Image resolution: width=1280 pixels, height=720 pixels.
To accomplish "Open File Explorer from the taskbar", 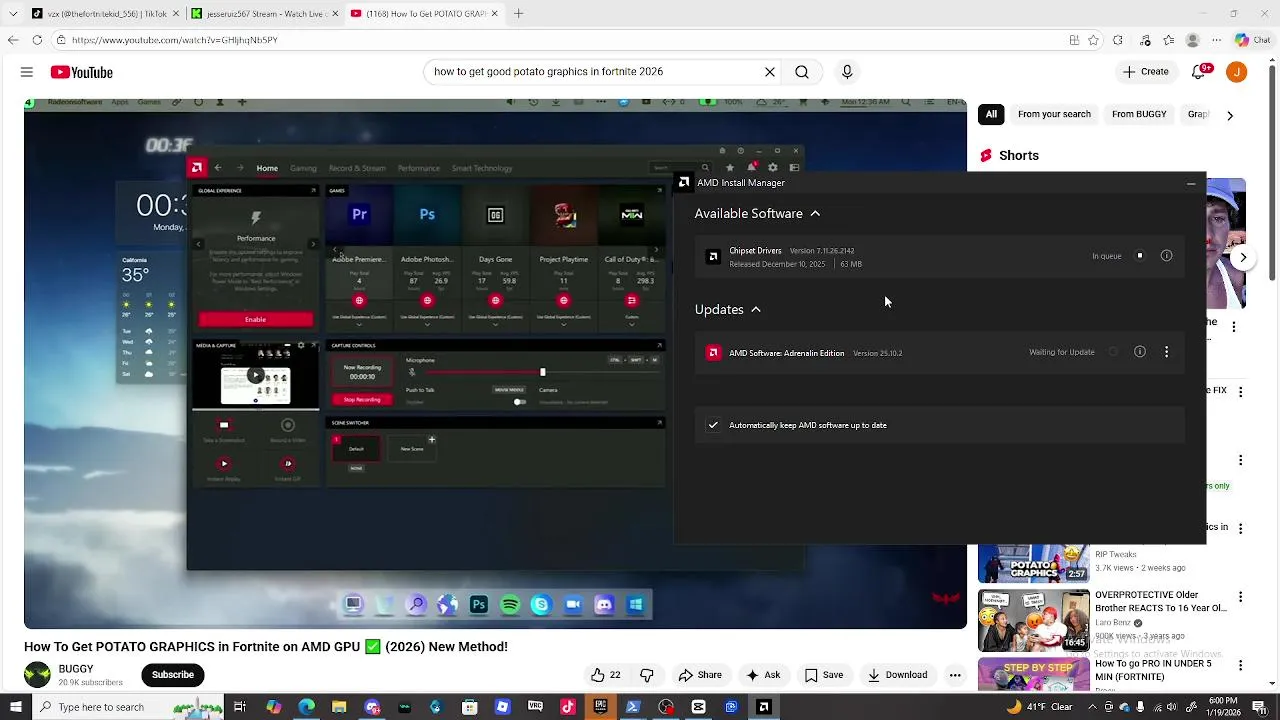I will (339, 707).
